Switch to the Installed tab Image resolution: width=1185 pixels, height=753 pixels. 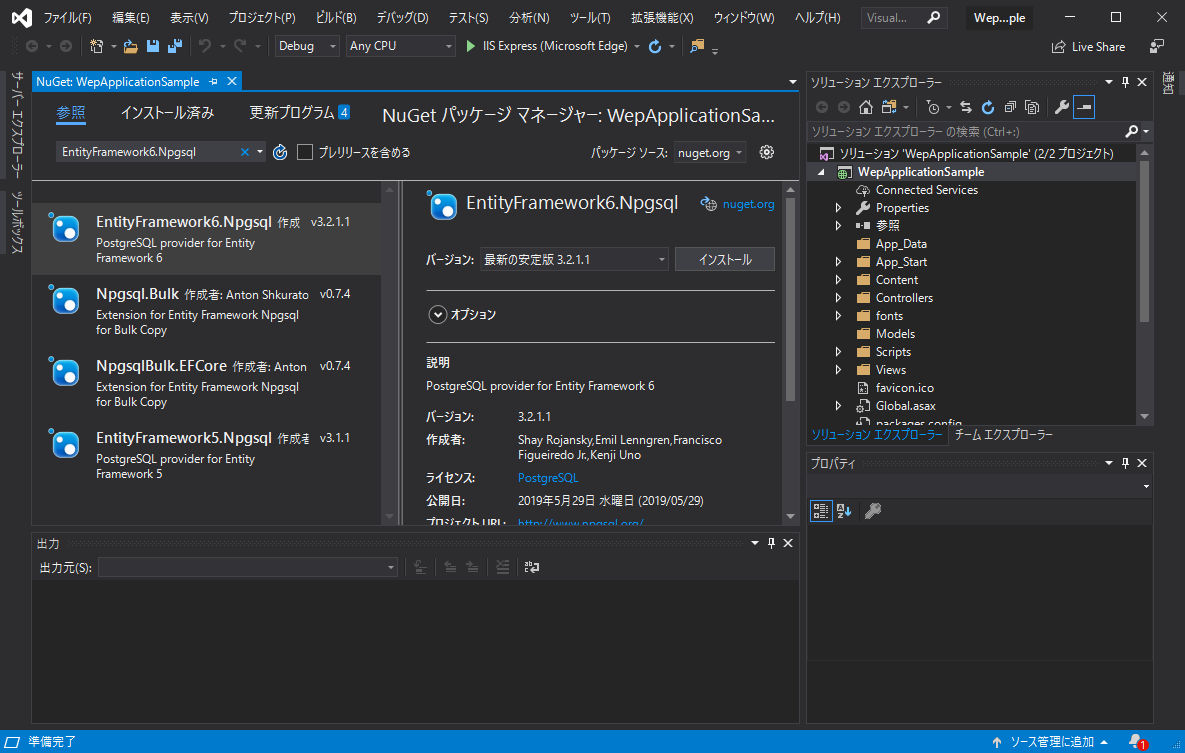(167, 113)
